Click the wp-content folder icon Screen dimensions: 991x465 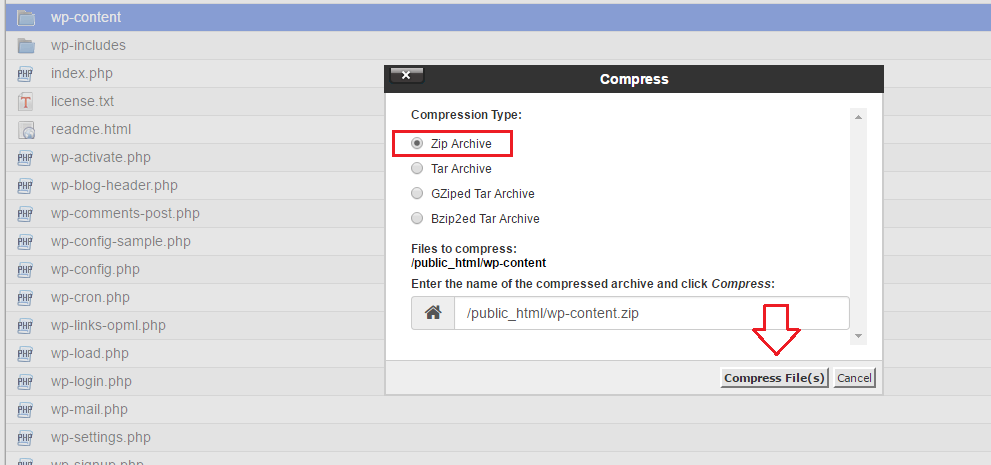point(25,18)
